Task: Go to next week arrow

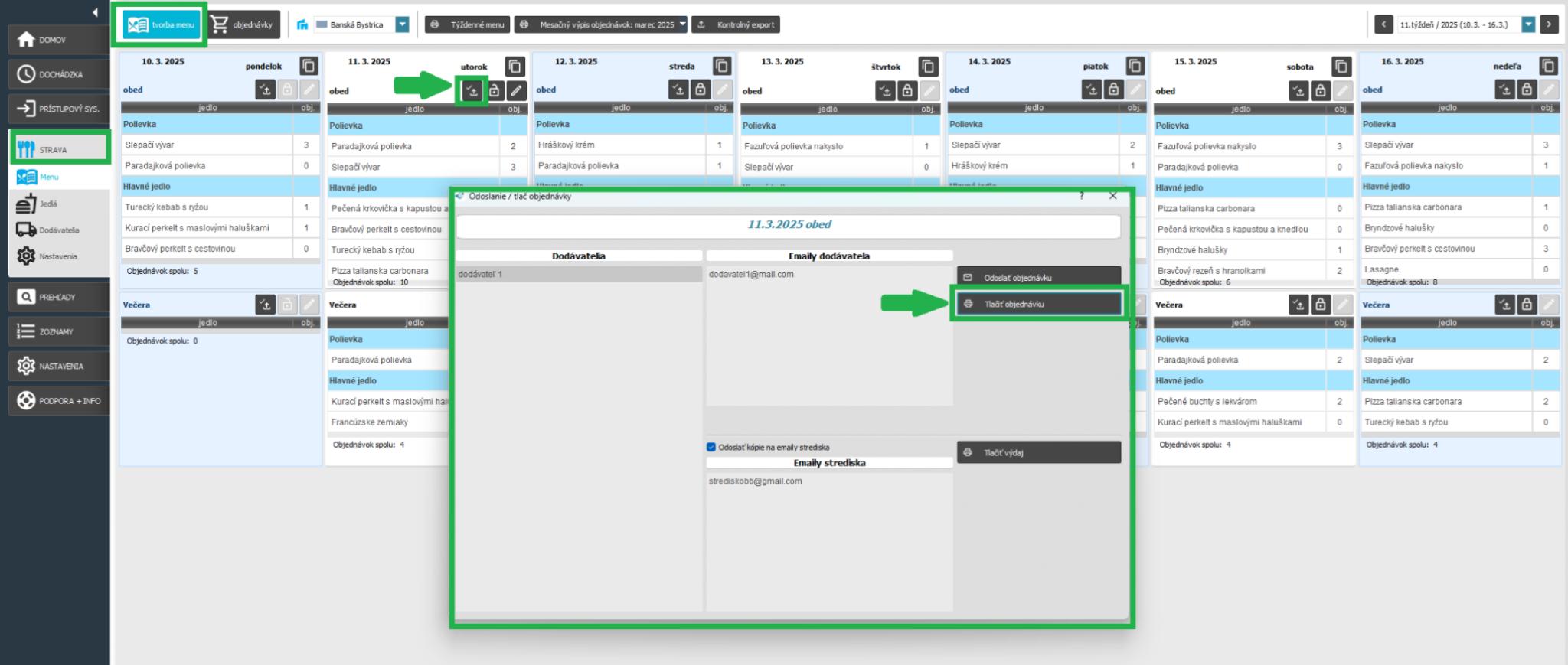Action: click(1549, 24)
